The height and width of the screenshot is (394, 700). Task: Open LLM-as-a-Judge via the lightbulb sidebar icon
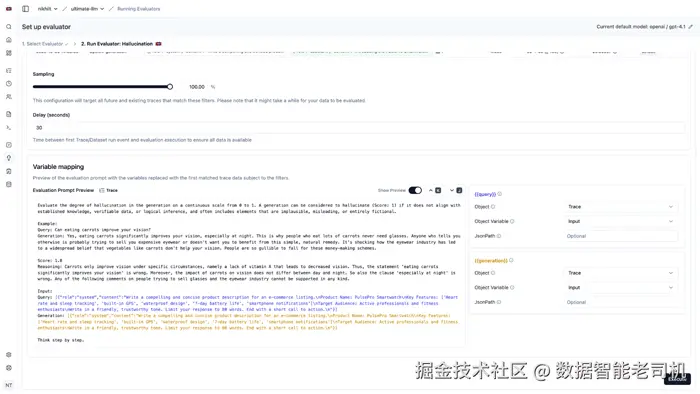(8, 158)
